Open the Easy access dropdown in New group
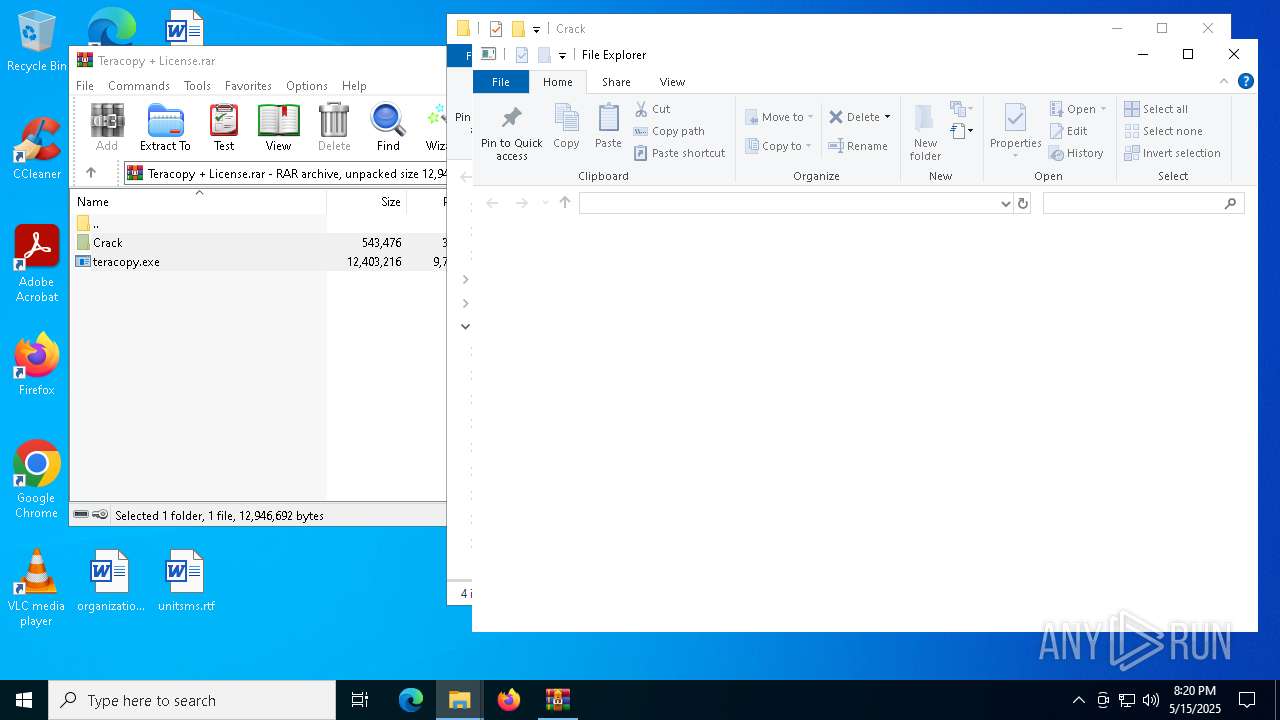 962,131
